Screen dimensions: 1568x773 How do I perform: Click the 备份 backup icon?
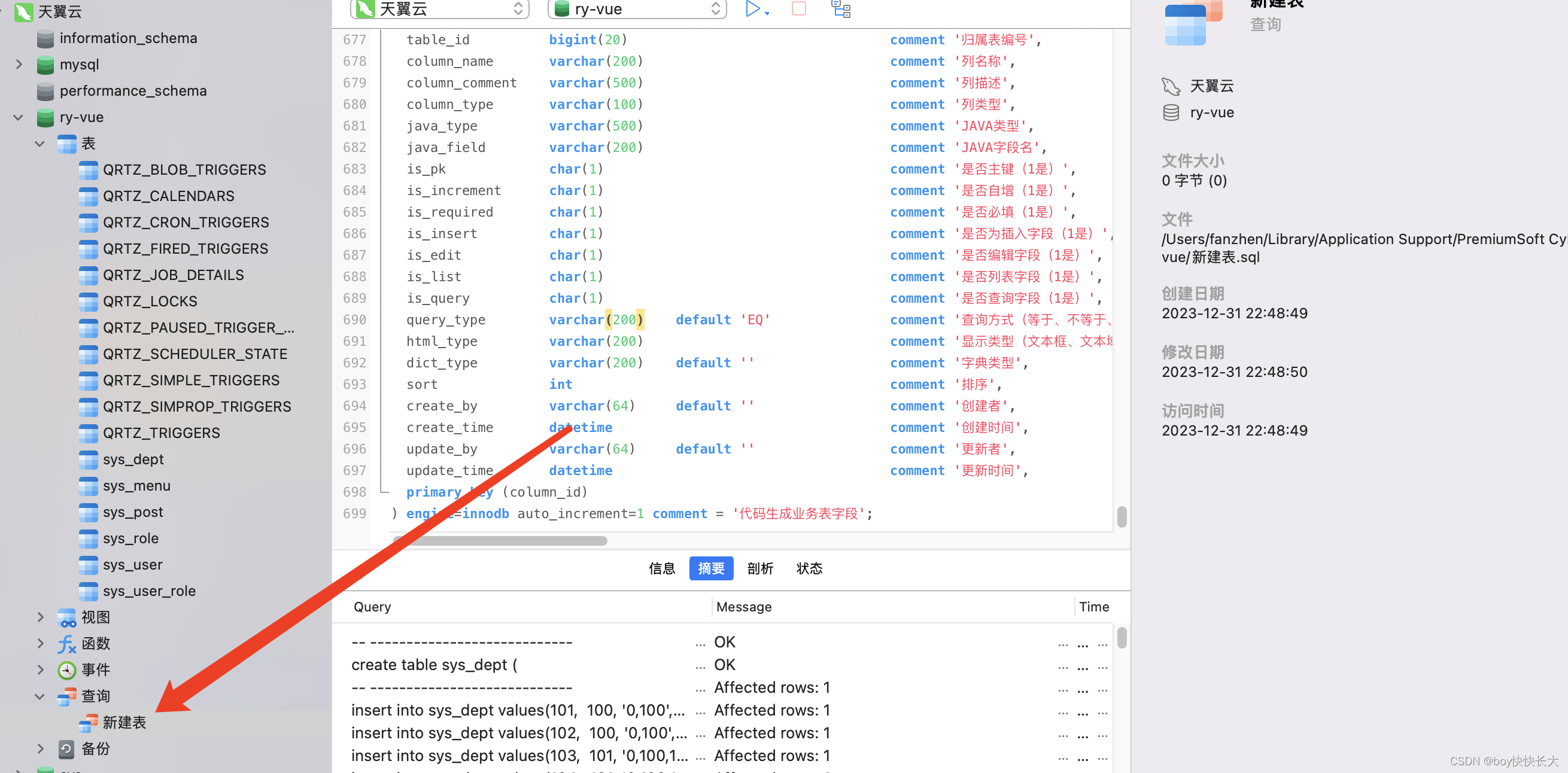pos(66,748)
